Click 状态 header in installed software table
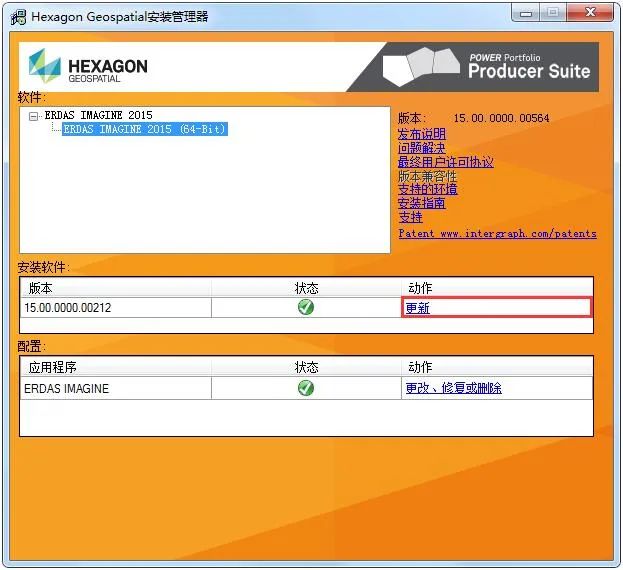The image size is (623, 570). [x=306, y=288]
